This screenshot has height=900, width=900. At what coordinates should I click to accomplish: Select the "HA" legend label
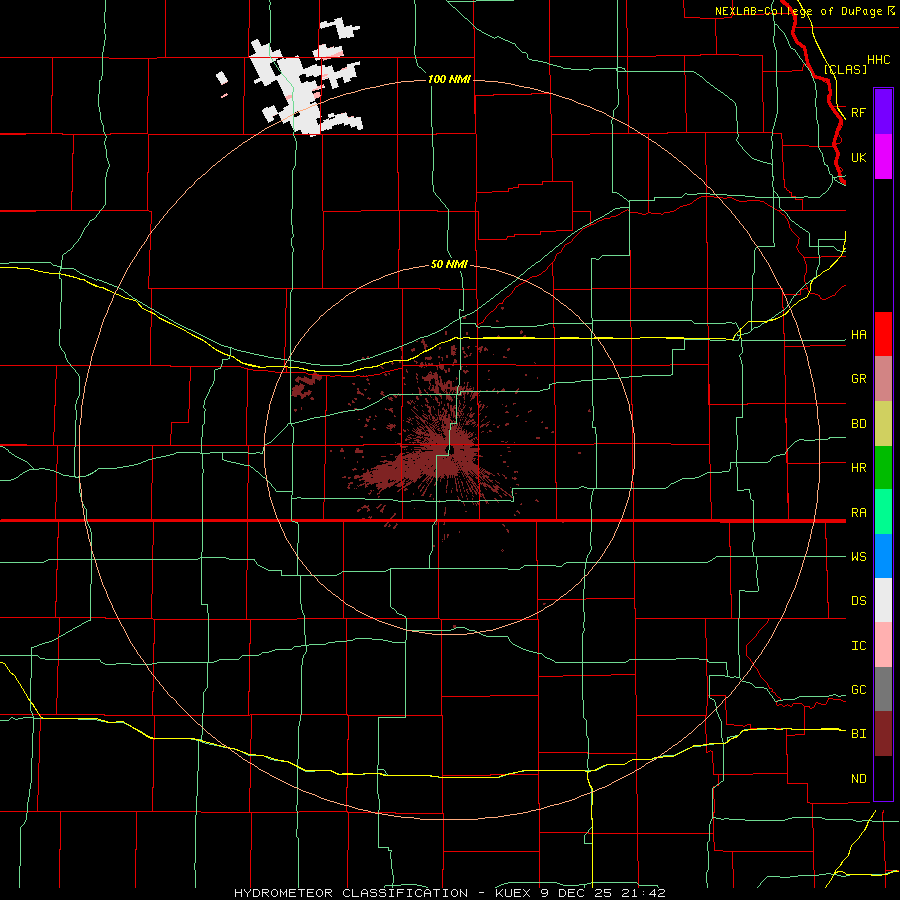point(858,335)
